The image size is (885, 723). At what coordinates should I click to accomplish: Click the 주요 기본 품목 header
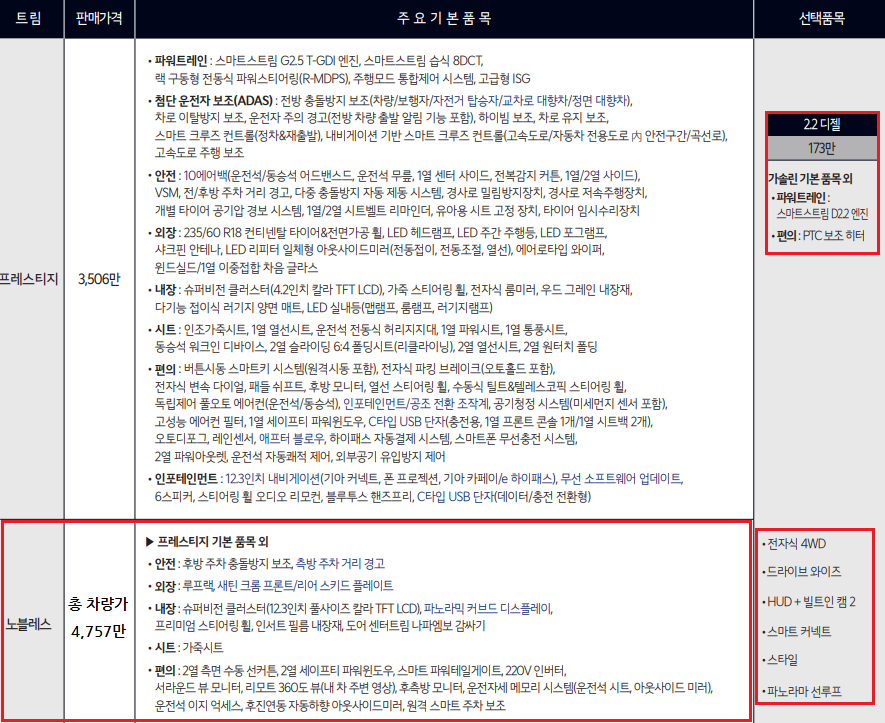click(443, 19)
